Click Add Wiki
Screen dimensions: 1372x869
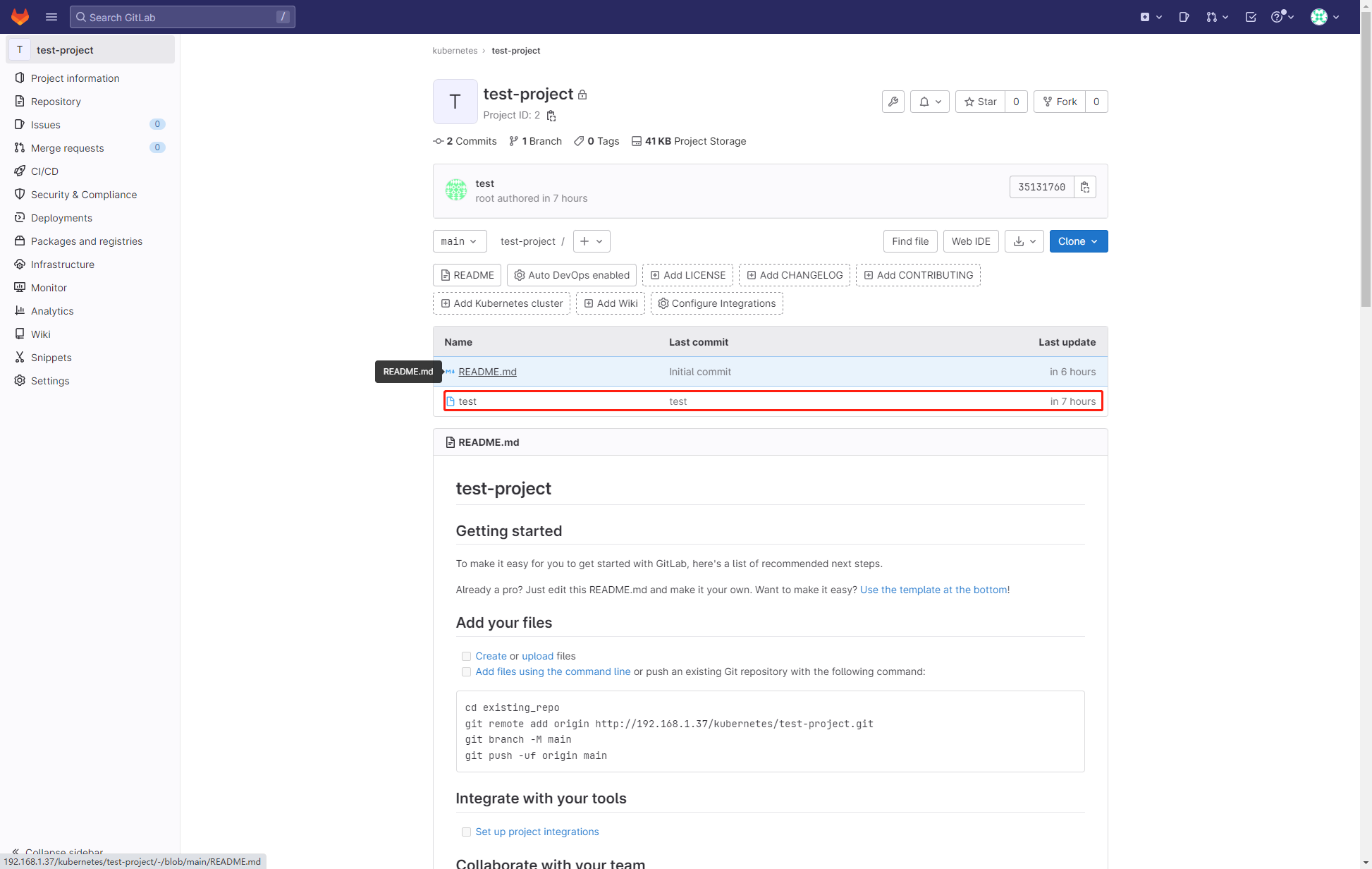click(x=611, y=303)
